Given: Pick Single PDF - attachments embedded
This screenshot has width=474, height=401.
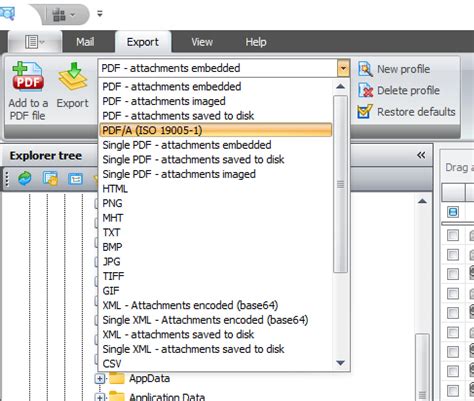Looking at the screenshot, I should [x=215, y=145].
